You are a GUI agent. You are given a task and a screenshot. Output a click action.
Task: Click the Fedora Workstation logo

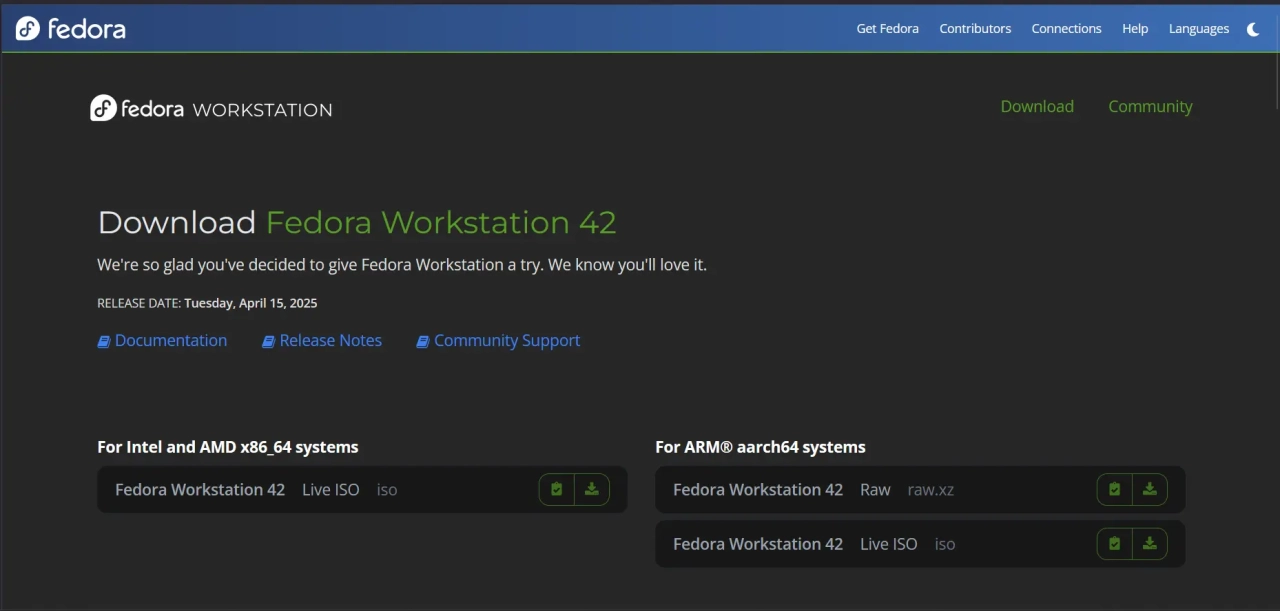pos(211,108)
